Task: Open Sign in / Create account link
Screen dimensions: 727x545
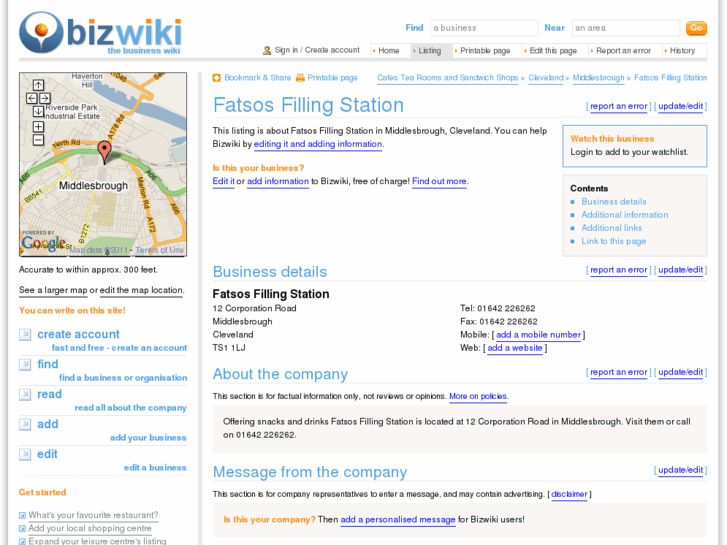Action: tap(317, 50)
